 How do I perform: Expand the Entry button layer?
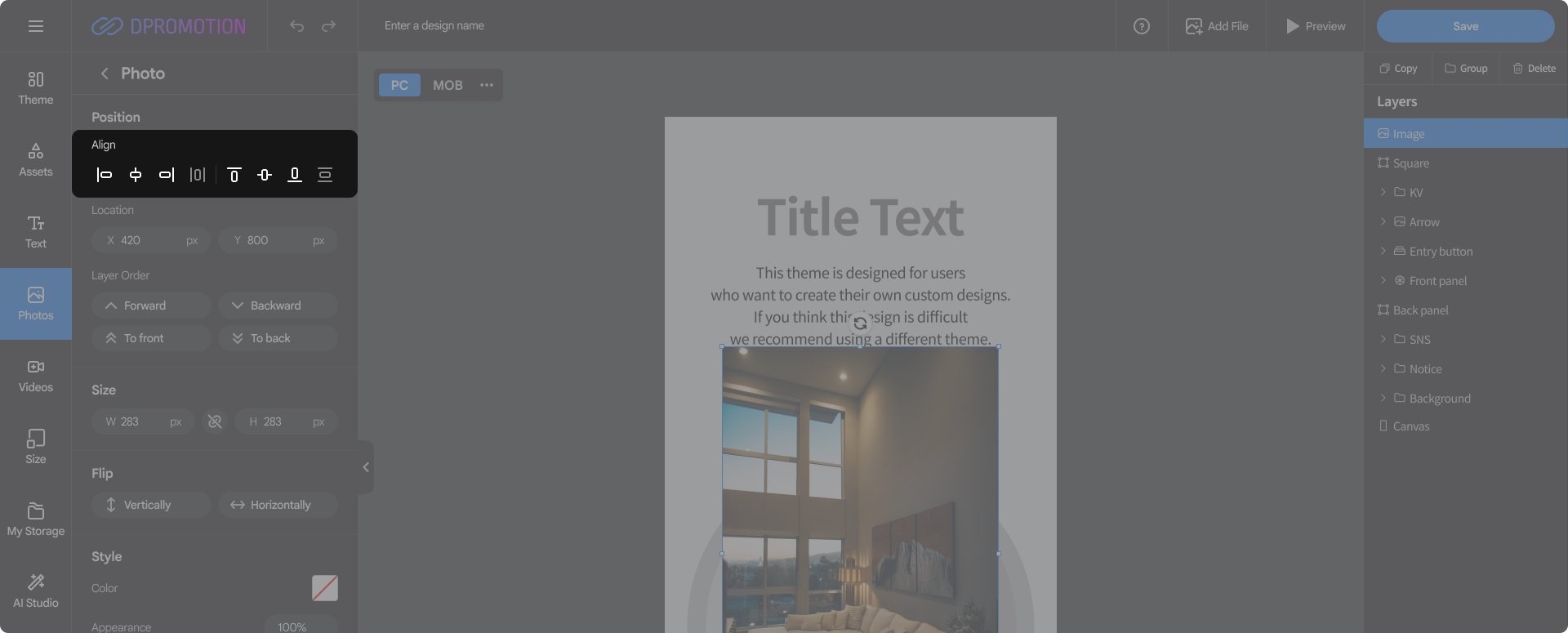1383,252
